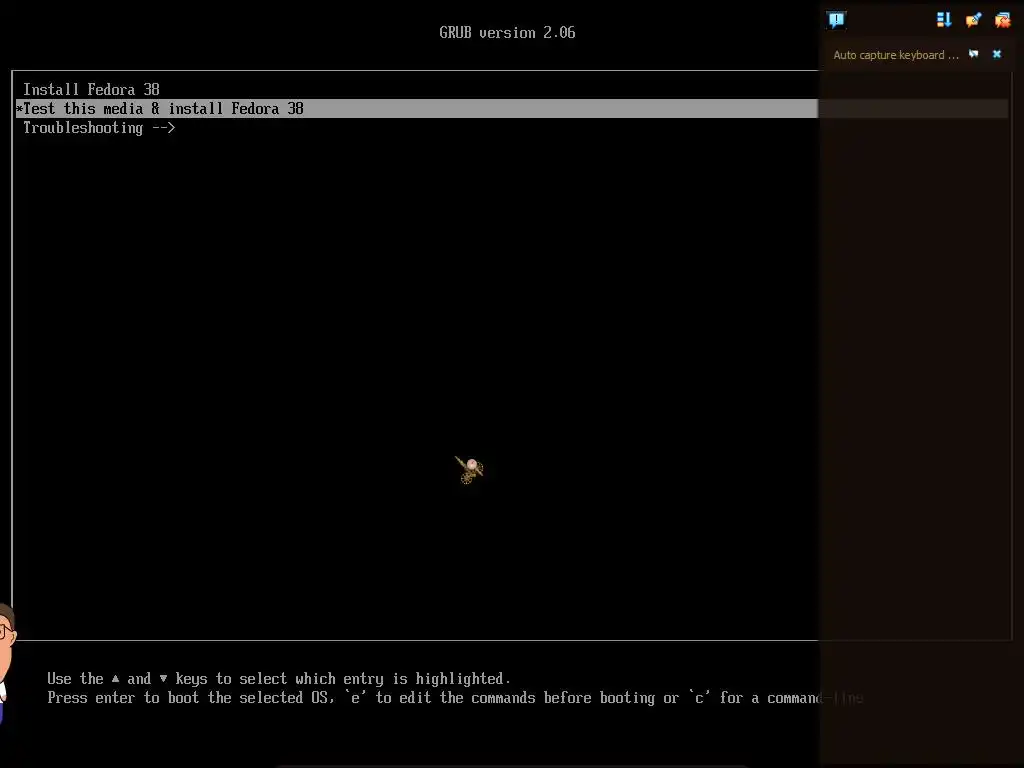The image size is (1024, 768).
Task: Click the delete-all notifications icon with red X
Action: (1002, 20)
